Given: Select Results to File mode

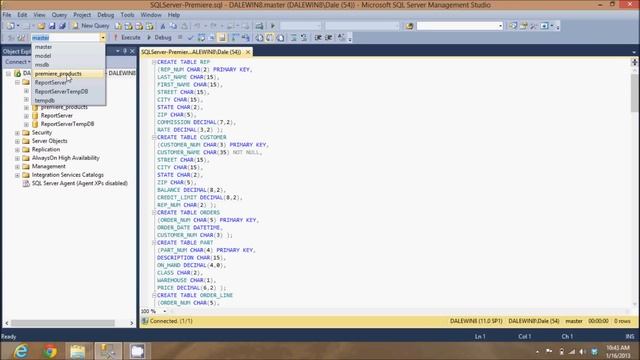Looking at the screenshot, I should pyautogui.click(x=280, y=38).
